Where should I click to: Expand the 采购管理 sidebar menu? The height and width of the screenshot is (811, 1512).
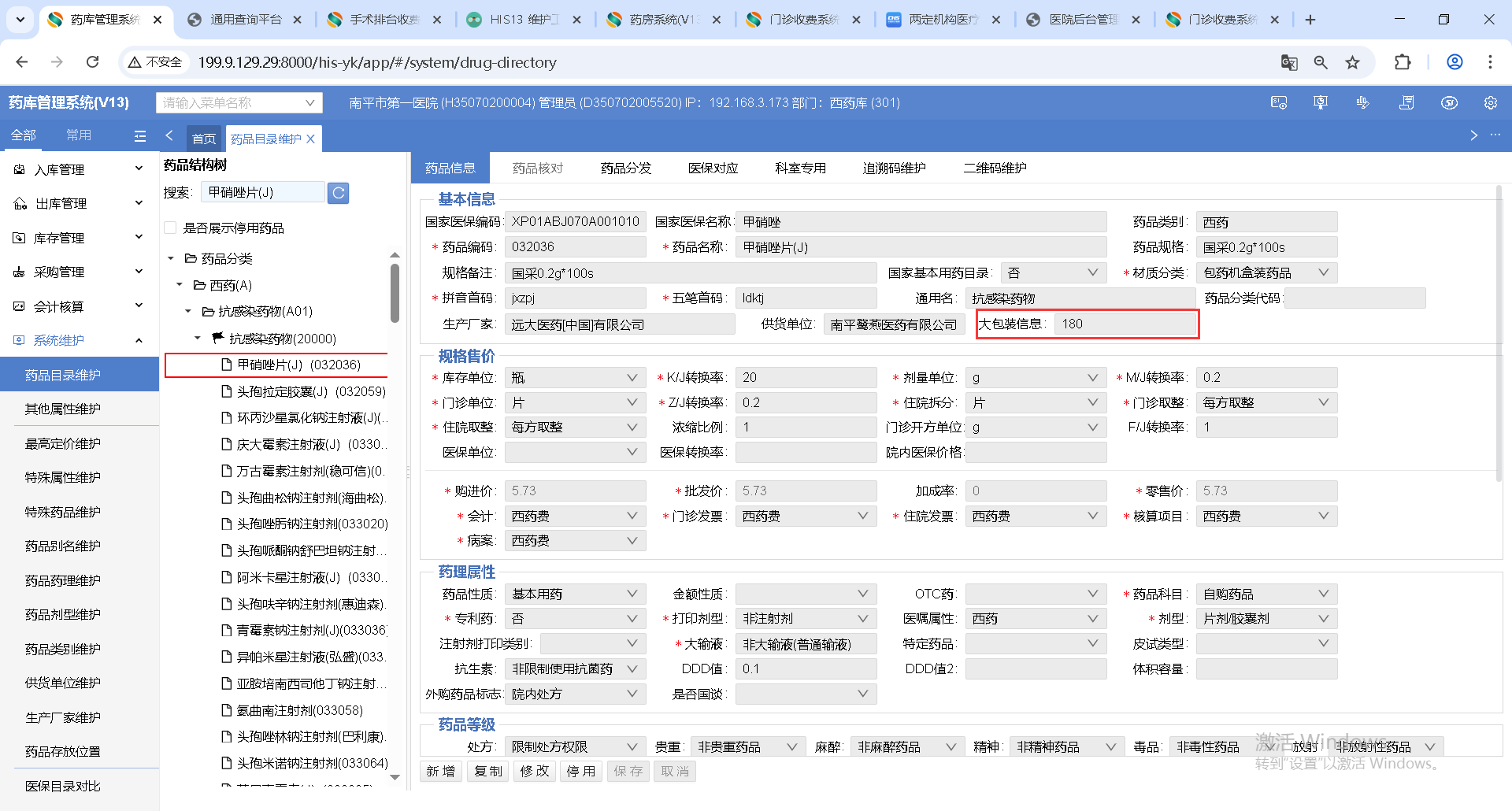[x=139, y=272]
